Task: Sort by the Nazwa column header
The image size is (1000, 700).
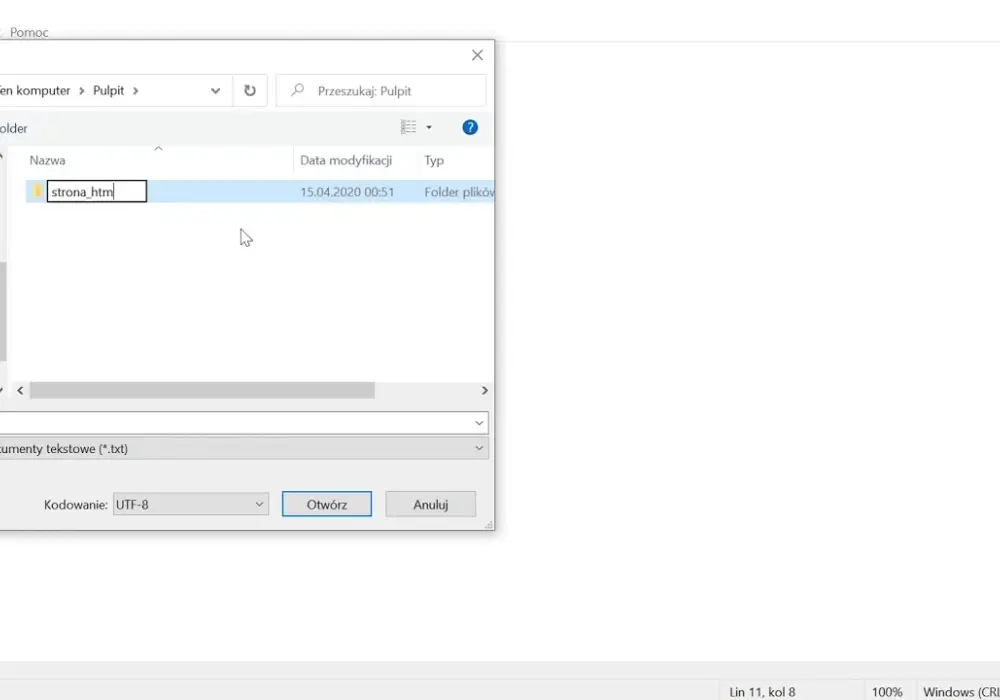Action: tap(47, 160)
